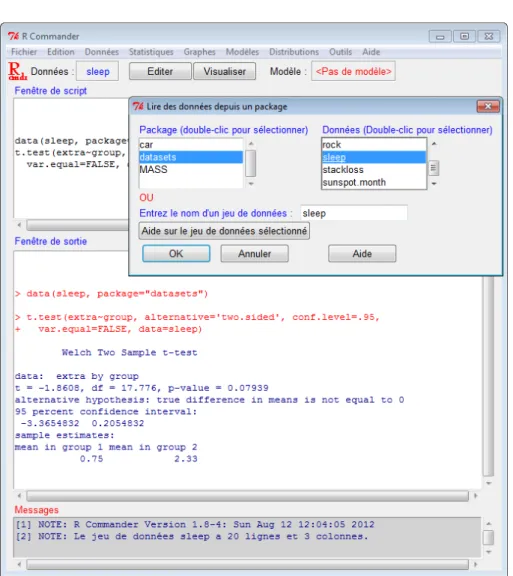Open the Aide menu in menu bar
Viewport: 513px width, 576px height.
coord(371,52)
